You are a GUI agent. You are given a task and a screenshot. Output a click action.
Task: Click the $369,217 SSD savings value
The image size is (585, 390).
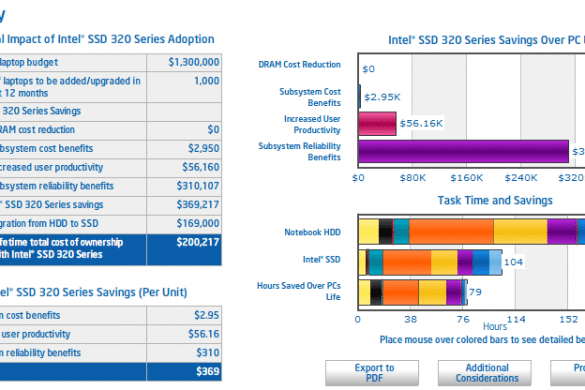(198, 204)
